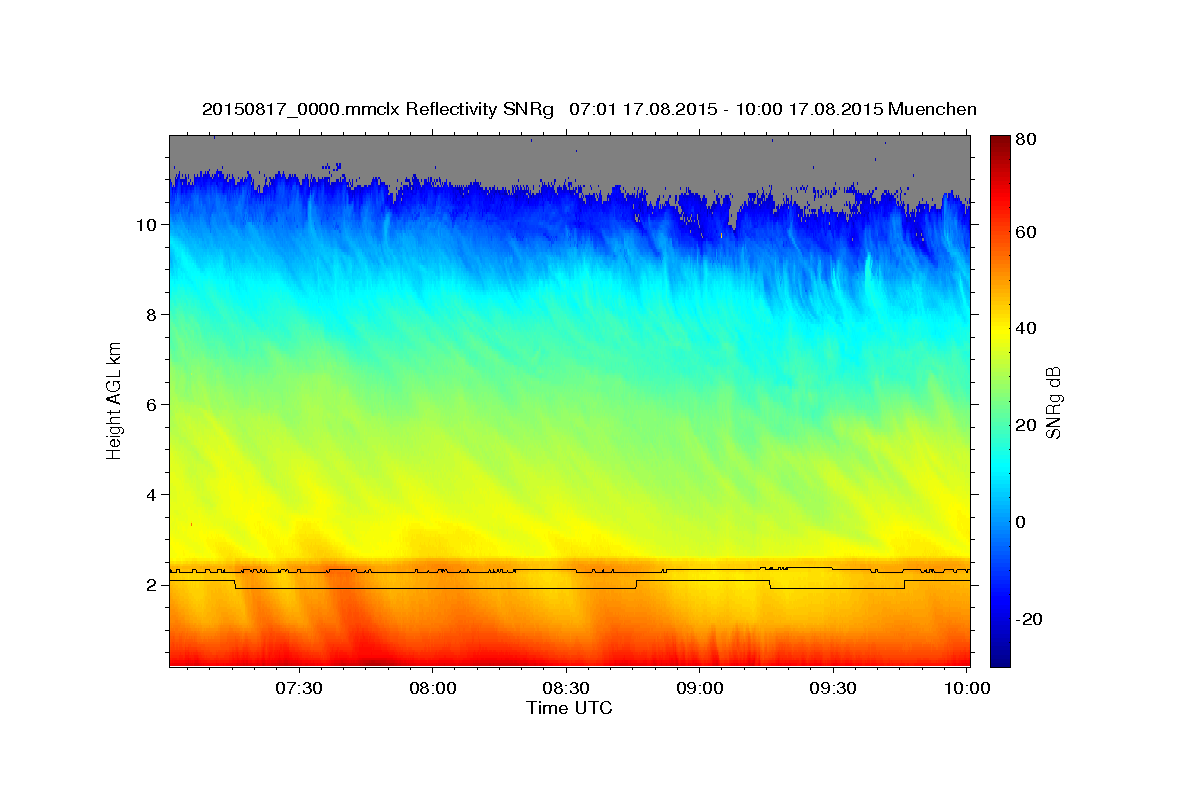Click the height tick label 4
The image size is (1200, 800).
(x=150, y=495)
